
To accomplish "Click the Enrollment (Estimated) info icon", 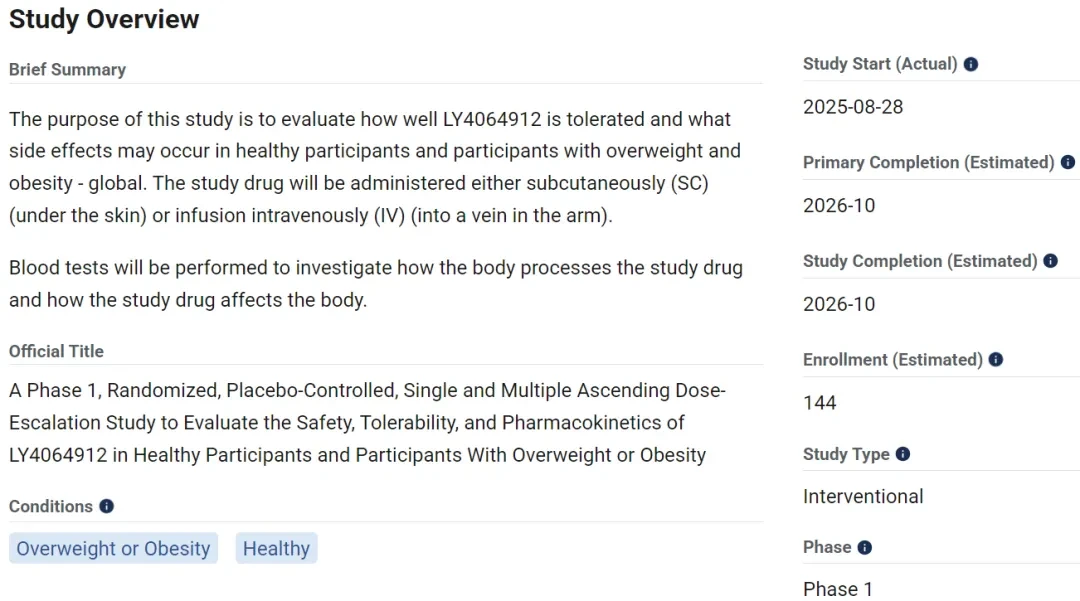I will (x=995, y=359).
